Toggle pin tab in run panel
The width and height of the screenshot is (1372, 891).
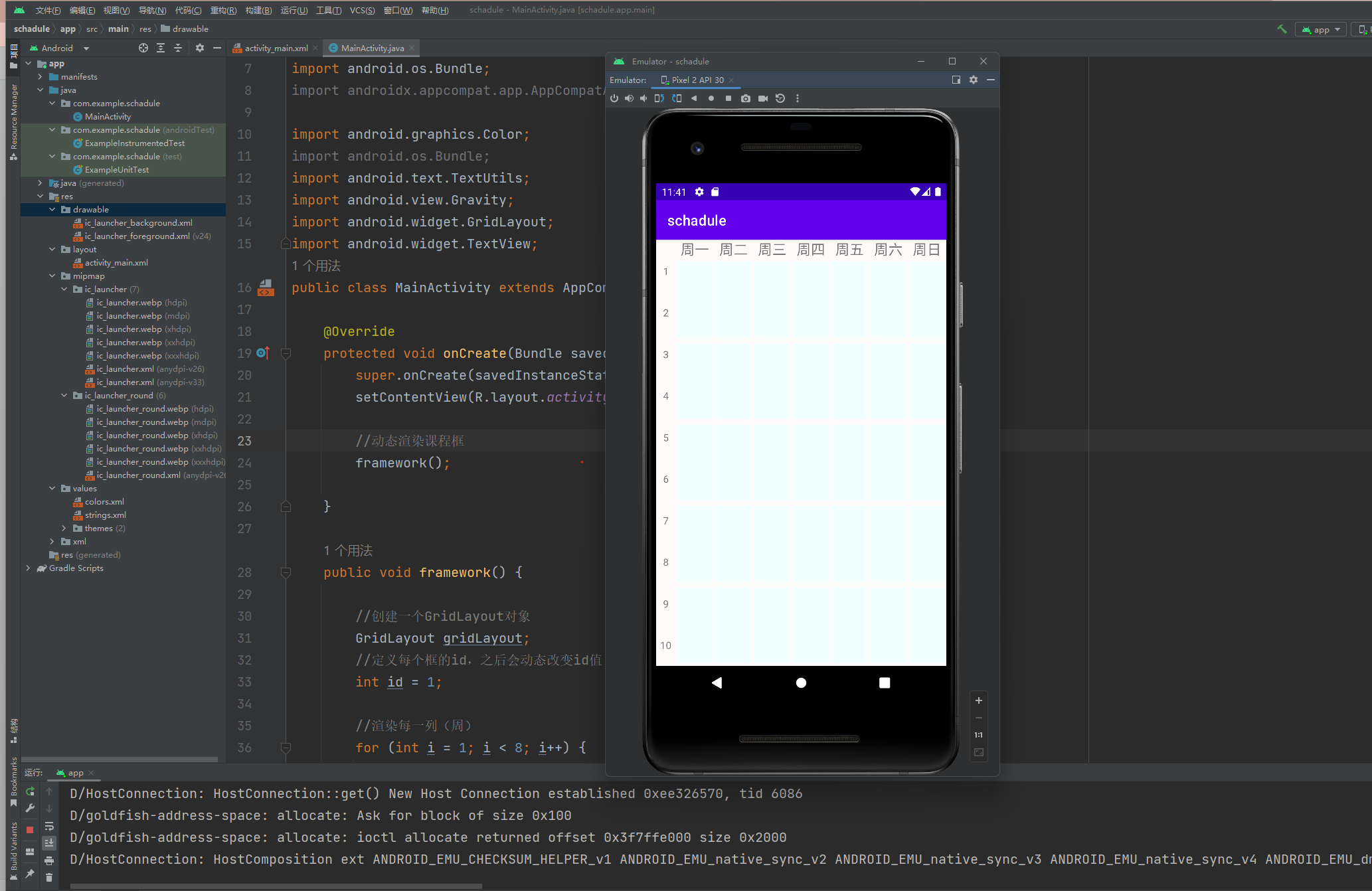coord(30,874)
